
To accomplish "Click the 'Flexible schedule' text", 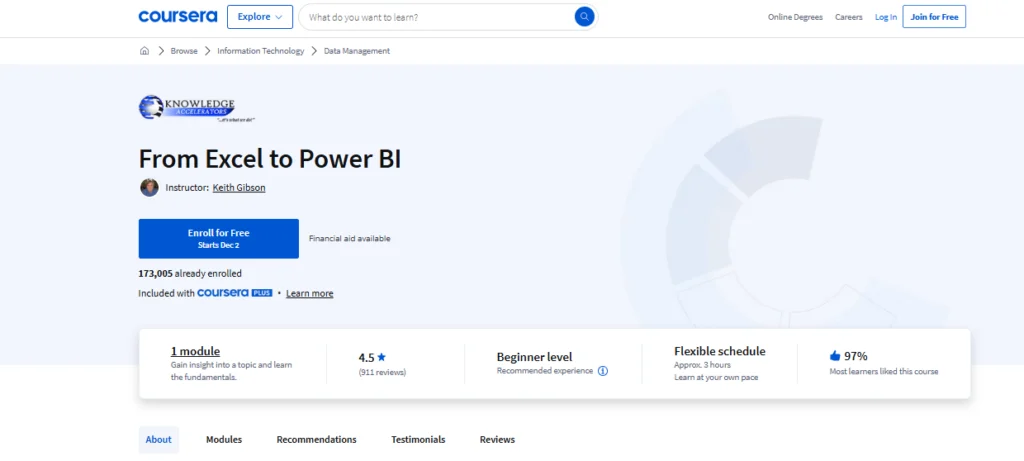I will pos(720,351).
